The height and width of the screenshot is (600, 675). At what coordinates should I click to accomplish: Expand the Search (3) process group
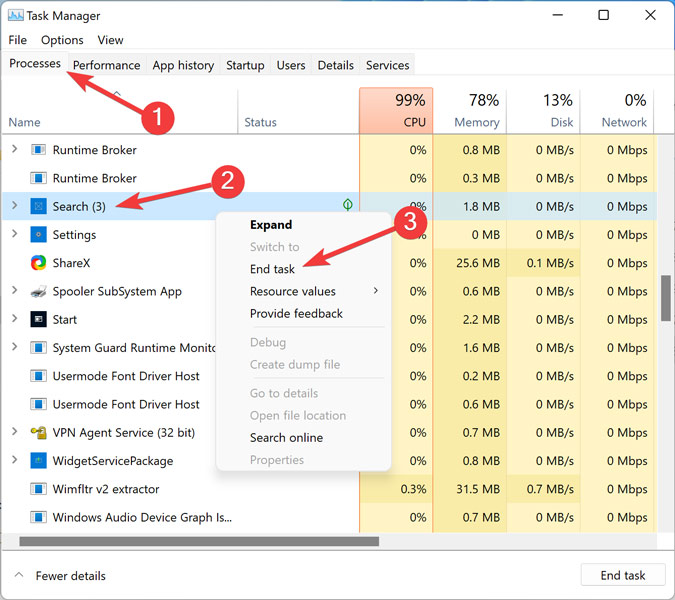15,205
